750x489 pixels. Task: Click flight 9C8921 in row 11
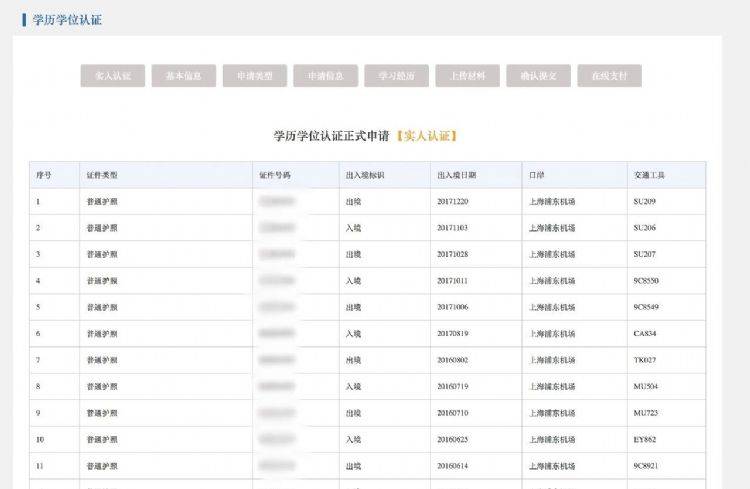[x=648, y=465]
